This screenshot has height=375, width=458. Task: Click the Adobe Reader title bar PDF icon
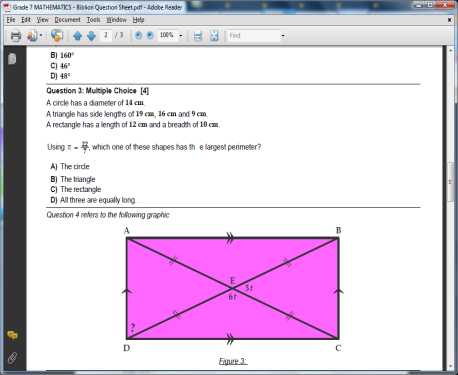click(x=7, y=7)
